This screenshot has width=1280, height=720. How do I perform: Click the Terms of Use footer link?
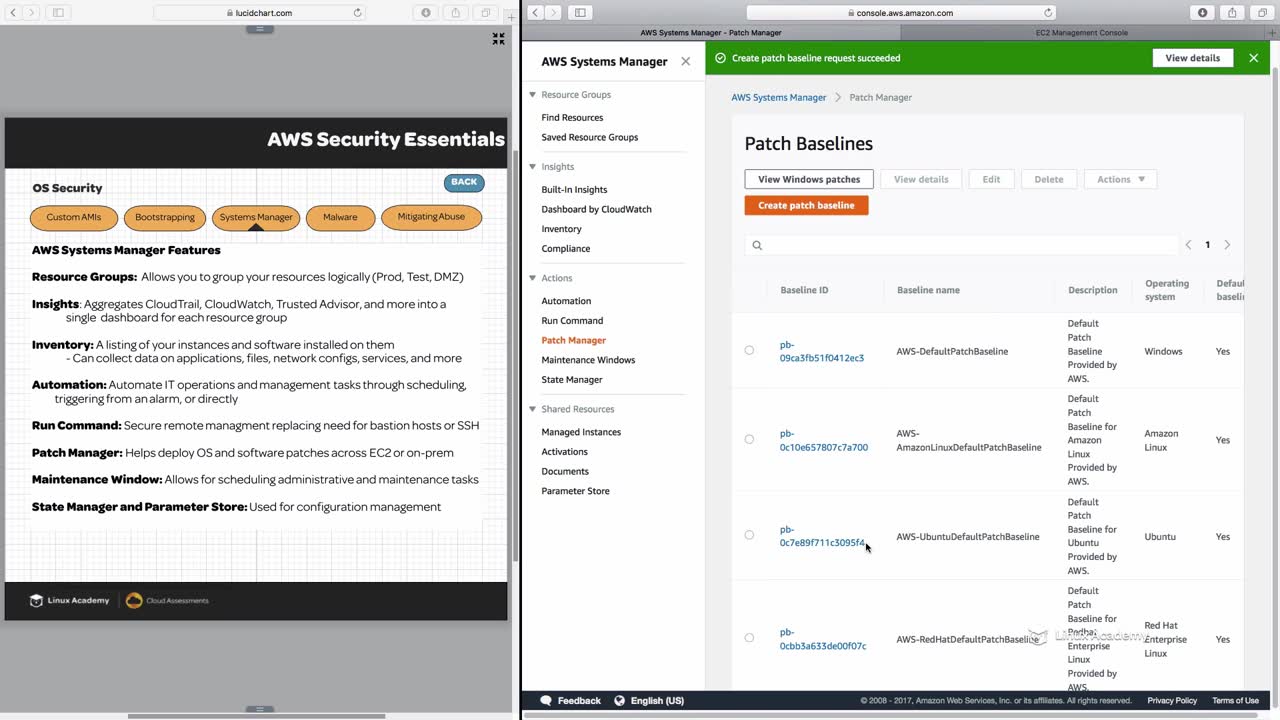[1235, 701]
